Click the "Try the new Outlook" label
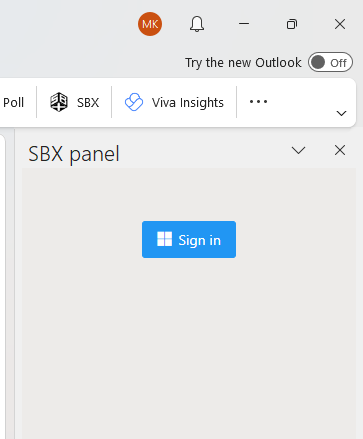Viewport: 363px width, 439px height. tap(243, 63)
